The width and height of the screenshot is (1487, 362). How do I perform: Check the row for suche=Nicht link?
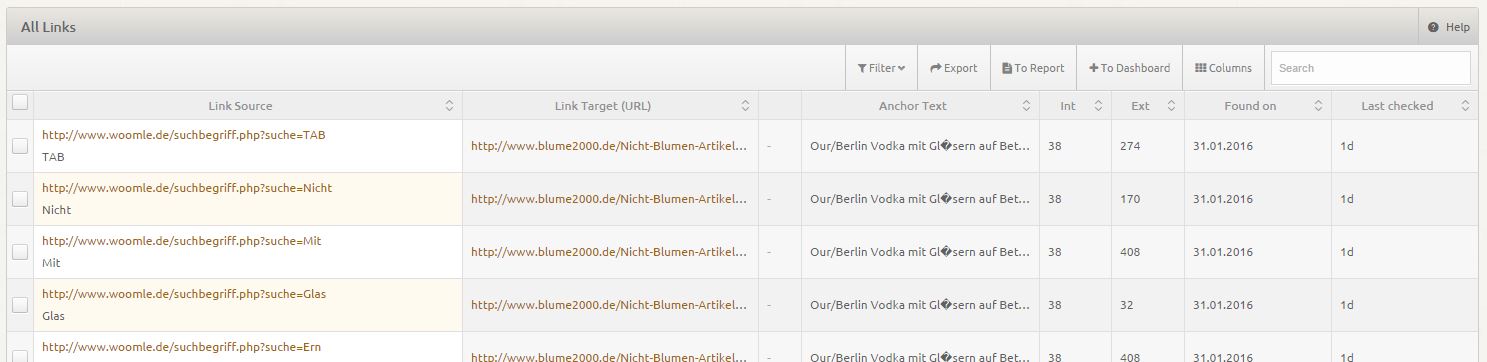pyautogui.click(x=20, y=199)
